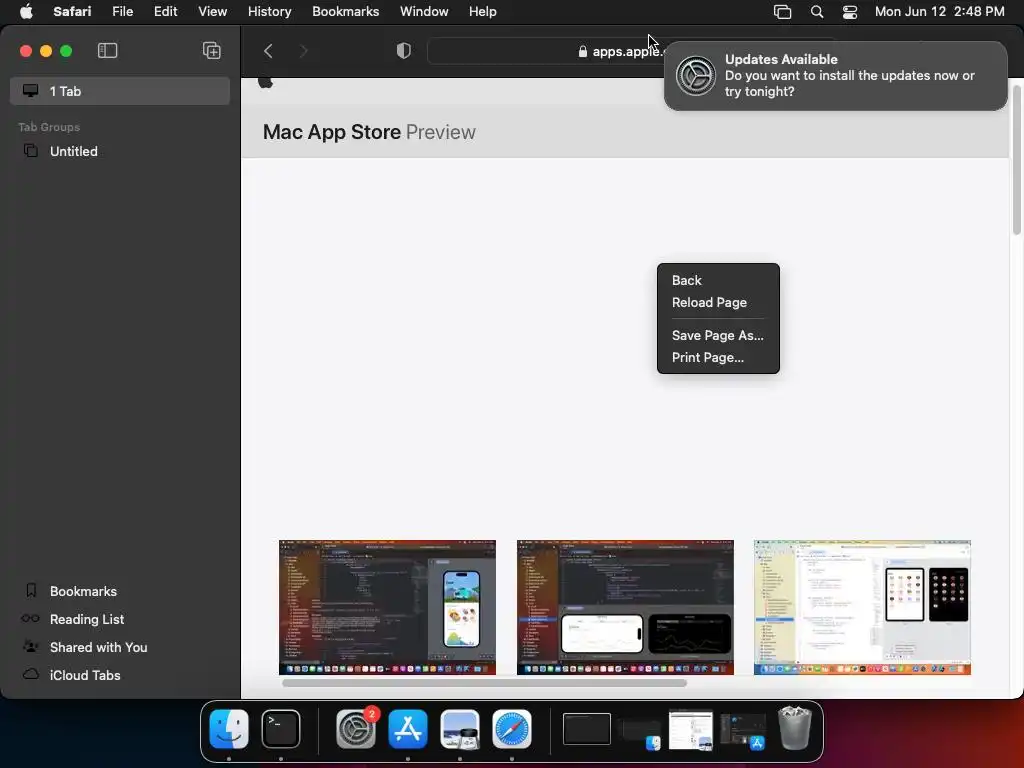Open the Untitled tab group
1024x768 pixels.
point(120,152)
